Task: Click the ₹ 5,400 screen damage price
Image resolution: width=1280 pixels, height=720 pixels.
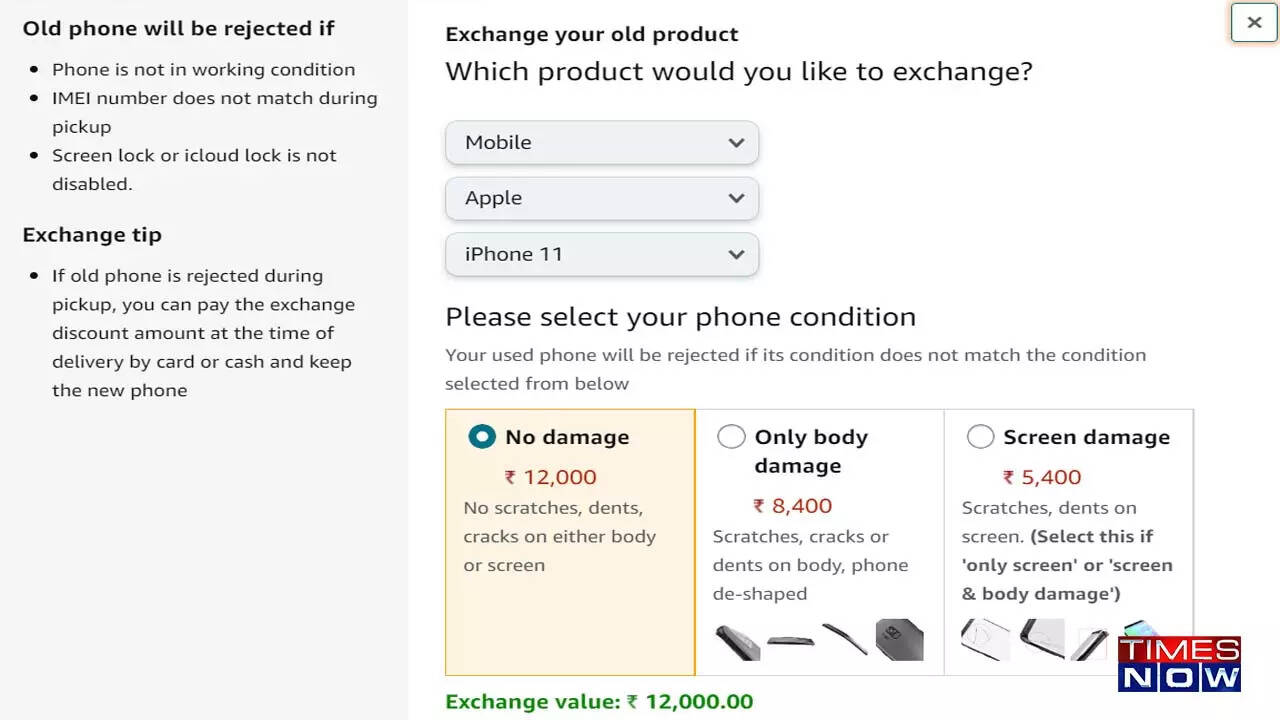Action: (x=1042, y=477)
